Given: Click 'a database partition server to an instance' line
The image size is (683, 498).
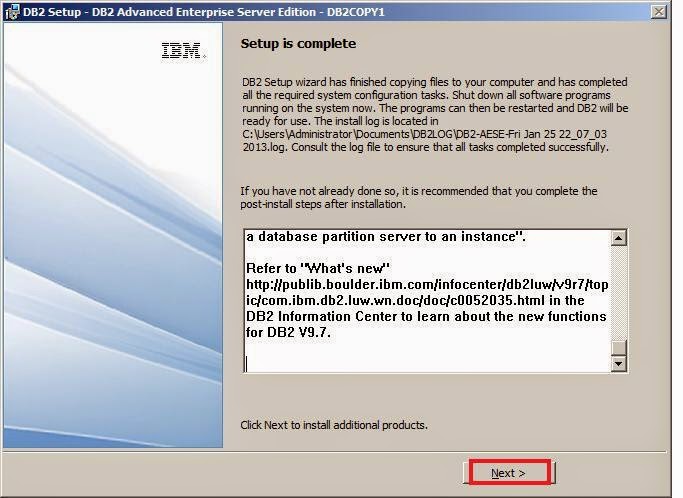Looking at the screenshot, I should pyautogui.click(x=386, y=237).
